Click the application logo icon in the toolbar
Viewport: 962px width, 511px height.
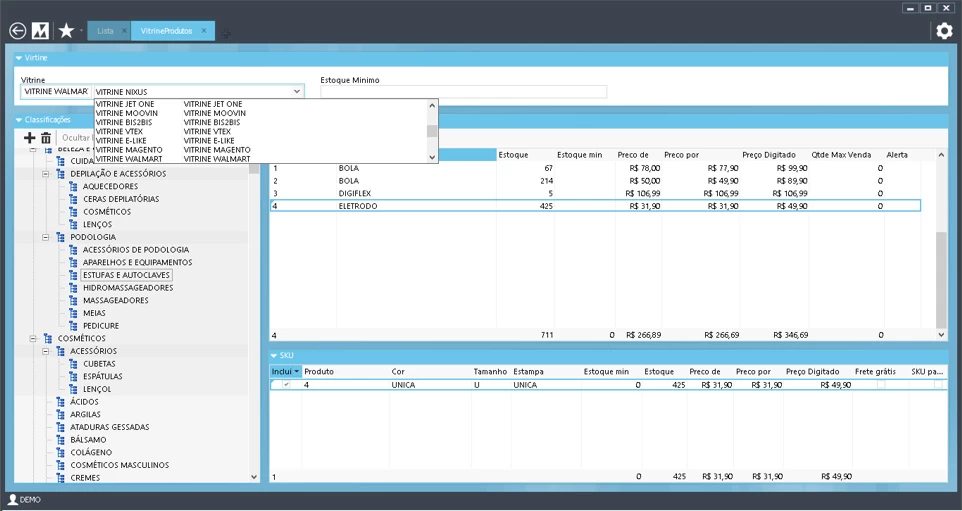pyautogui.click(x=41, y=31)
